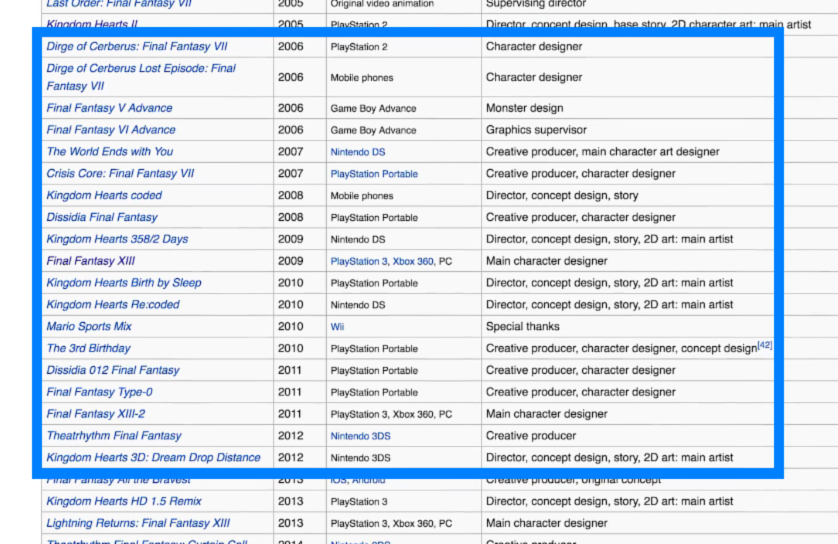Image resolution: width=838 pixels, height=544 pixels.
Task: Open Theatrhythm Final Fantasy link
Action: coord(114,436)
